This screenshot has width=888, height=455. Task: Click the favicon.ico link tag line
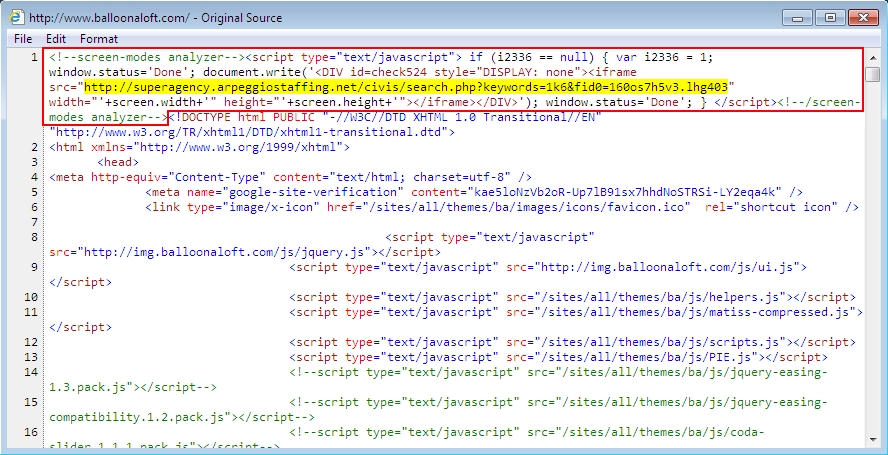click(502, 207)
